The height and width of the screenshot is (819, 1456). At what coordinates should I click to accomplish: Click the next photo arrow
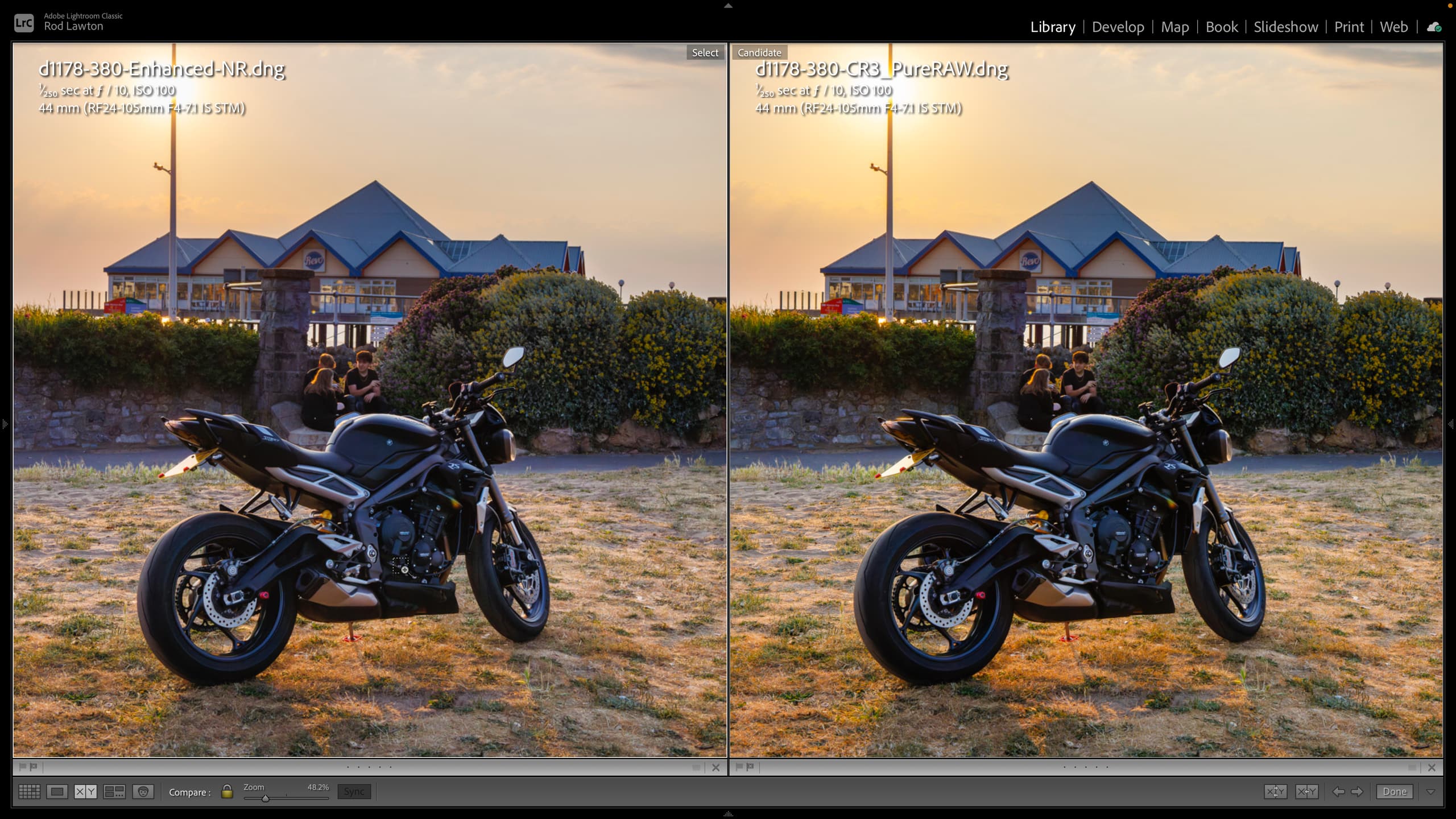(1358, 791)
